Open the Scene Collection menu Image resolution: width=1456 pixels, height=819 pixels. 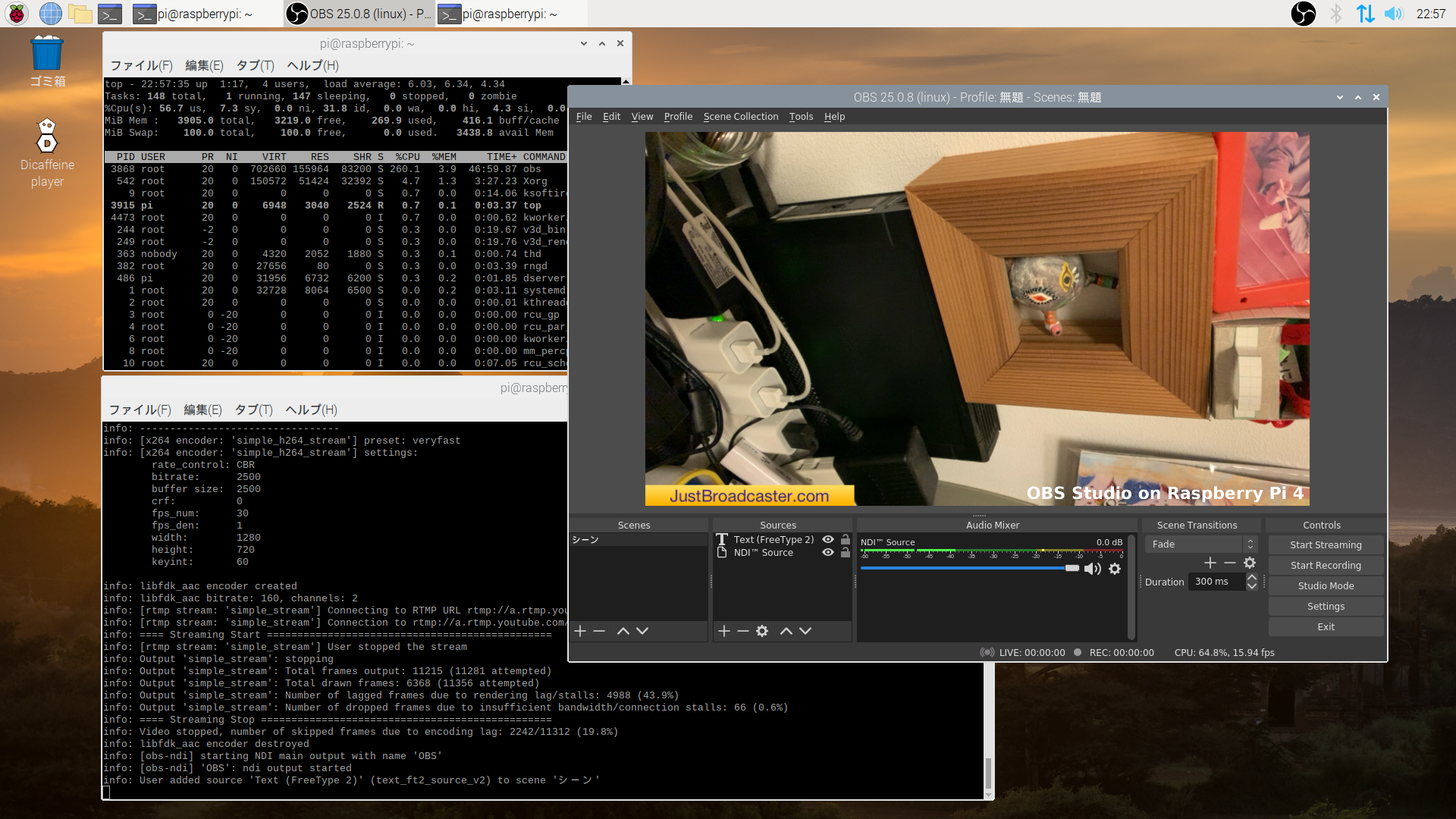[741, 116]
